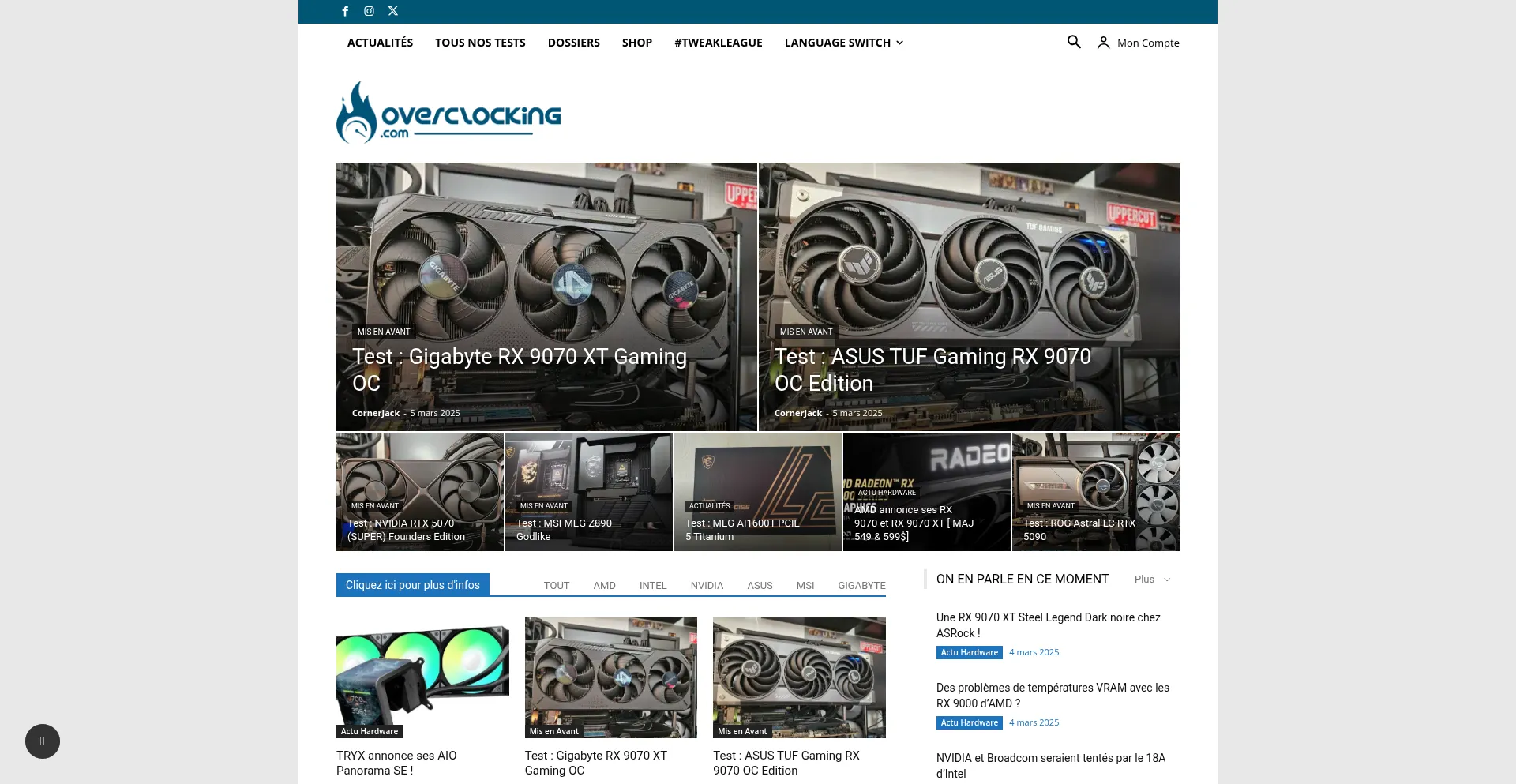Open 'NVIDIA et Broadcom seraient tentés' article
Screen dimensions: 1516x784
click(x=1051, y=766)
